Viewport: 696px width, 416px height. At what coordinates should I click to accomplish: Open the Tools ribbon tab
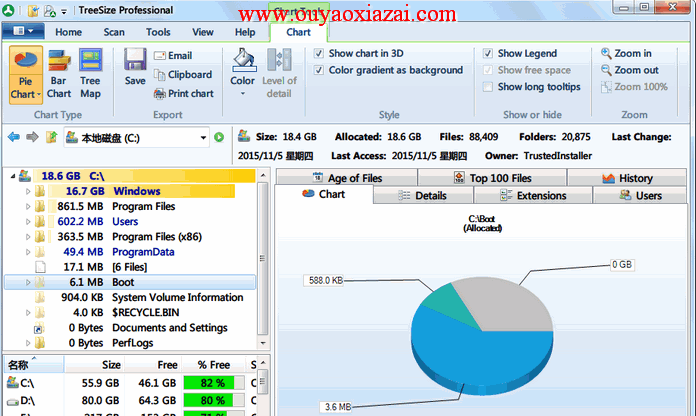(158, 32)
